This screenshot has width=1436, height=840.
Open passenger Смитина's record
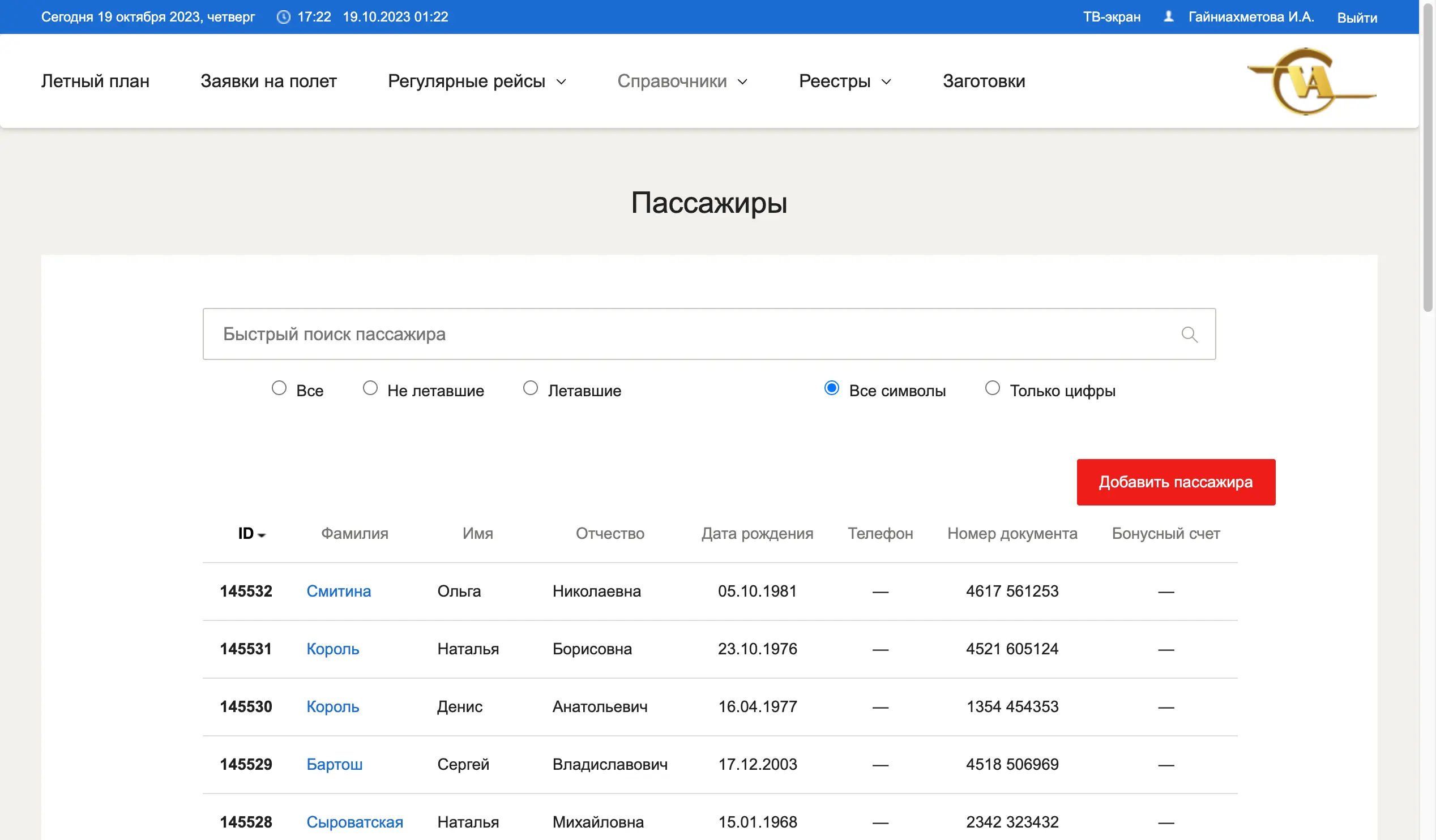[339, 591]
